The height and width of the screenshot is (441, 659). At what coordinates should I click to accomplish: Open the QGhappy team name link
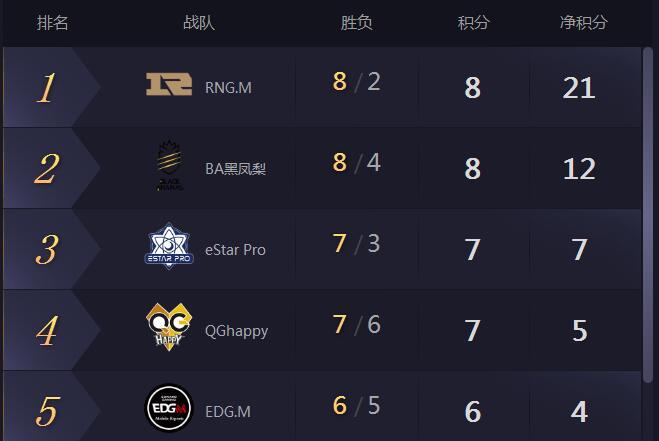236,330
